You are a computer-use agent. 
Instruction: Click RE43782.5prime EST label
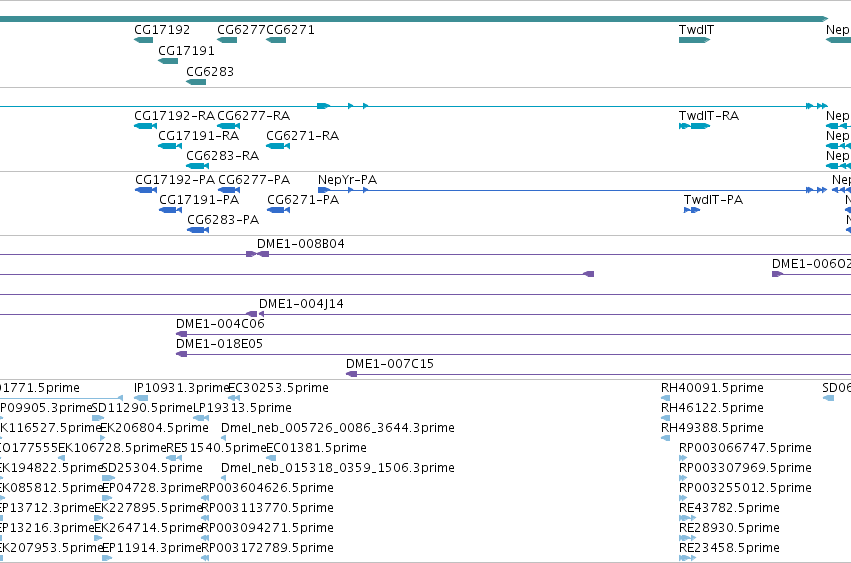(729, 508)
